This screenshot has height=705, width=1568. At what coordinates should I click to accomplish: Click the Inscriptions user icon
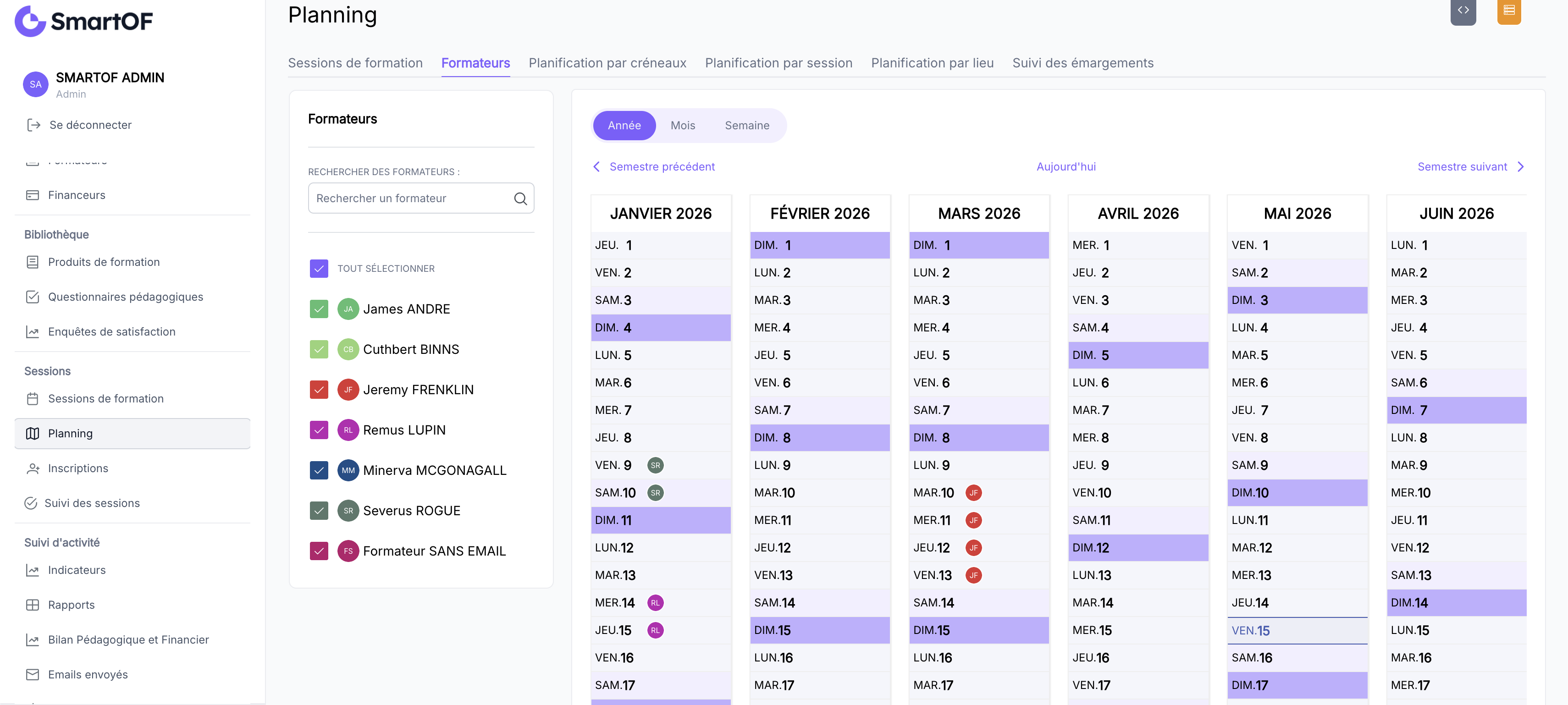click(x=33, y=468)
